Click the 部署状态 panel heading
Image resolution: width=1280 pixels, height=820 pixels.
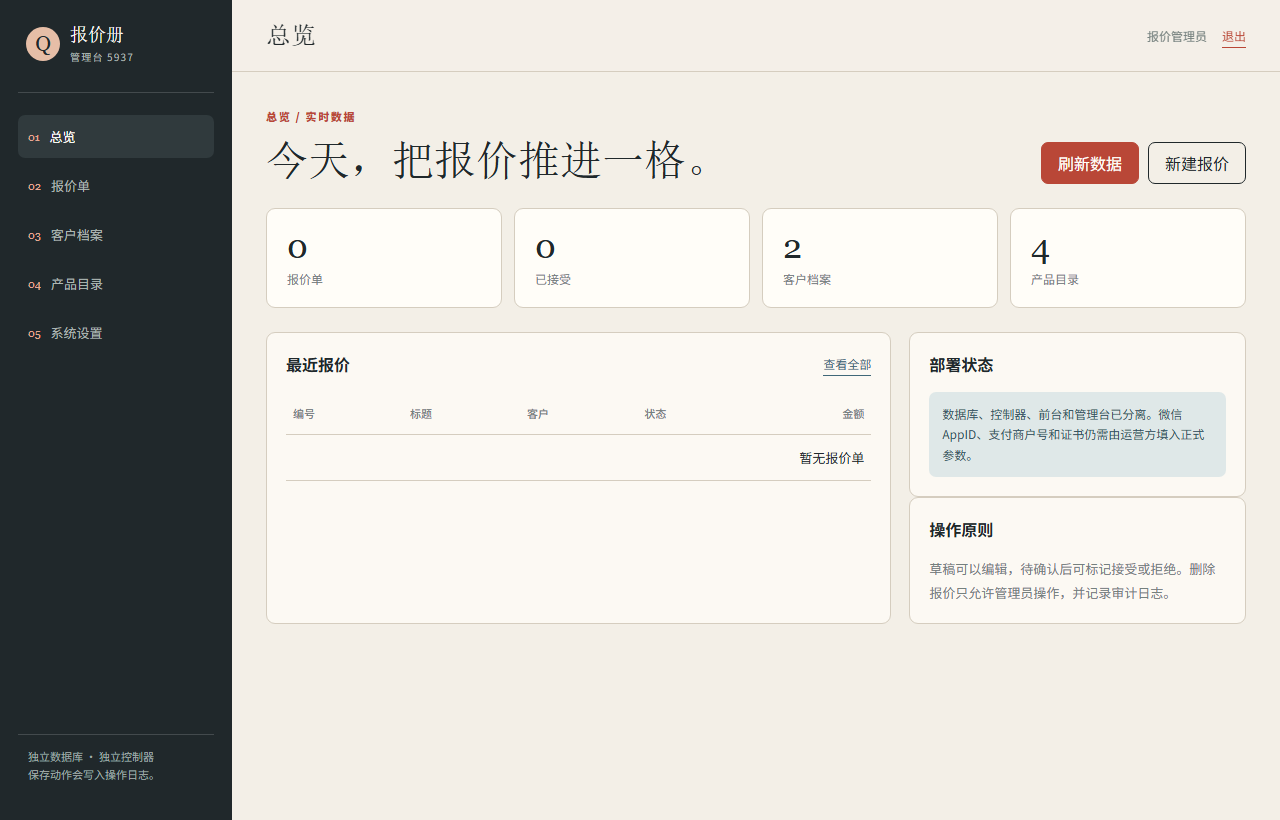click(961, 365)
